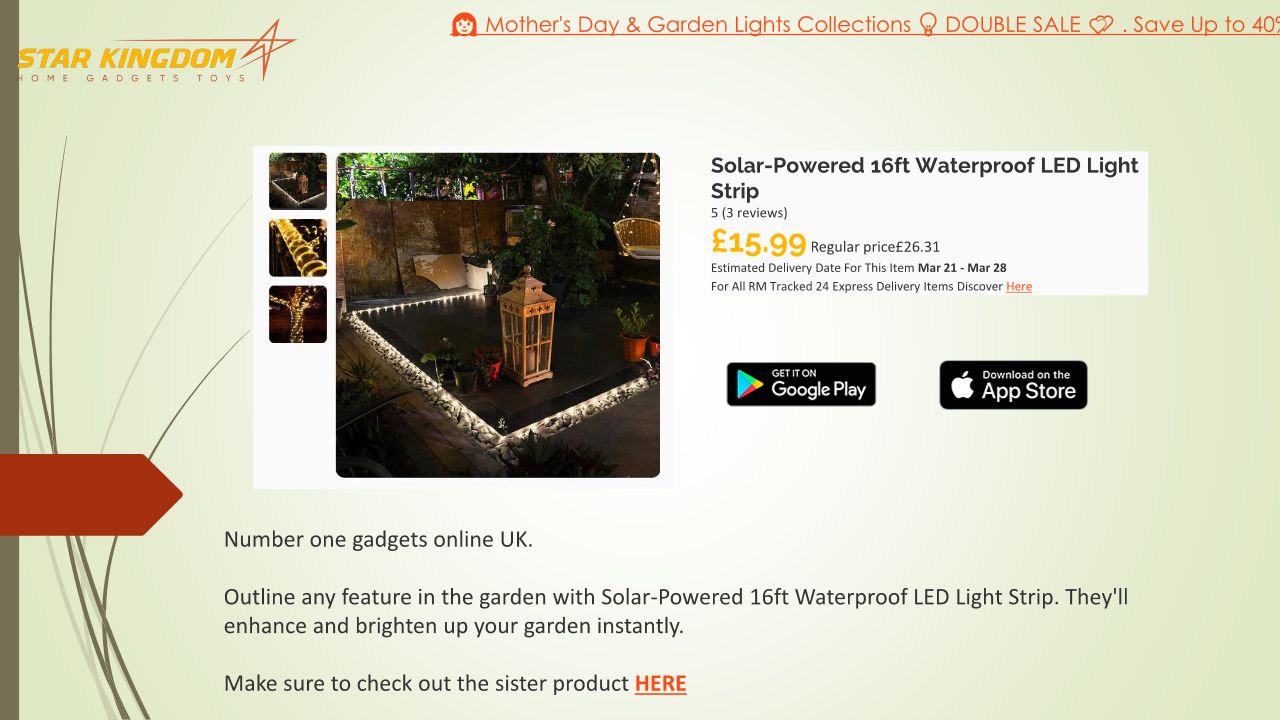Click the woman emoji icon in banner
The image size is (1280, 720).
coord(464,25)
